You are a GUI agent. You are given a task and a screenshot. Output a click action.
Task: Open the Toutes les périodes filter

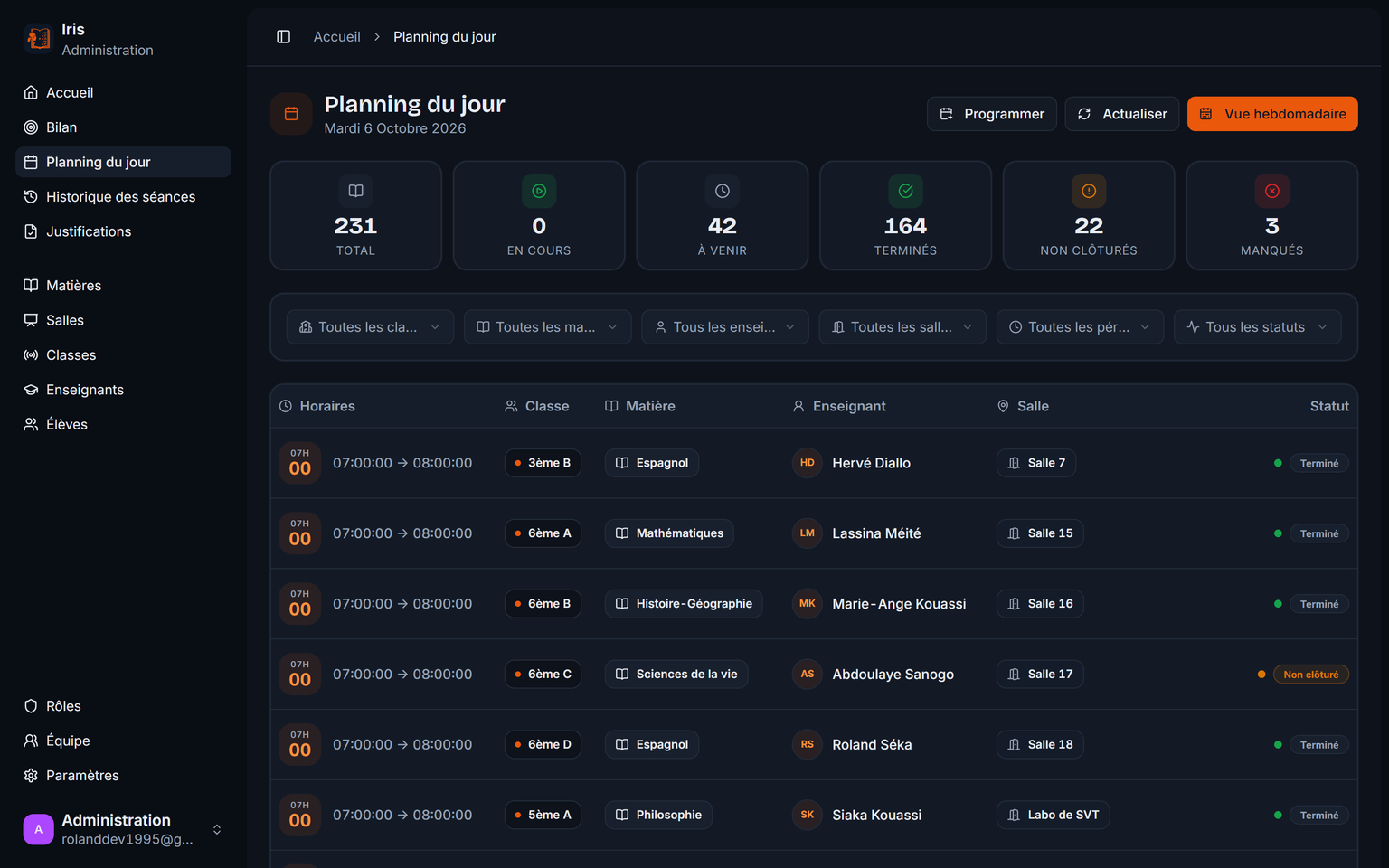click(x=1080, y=327)
